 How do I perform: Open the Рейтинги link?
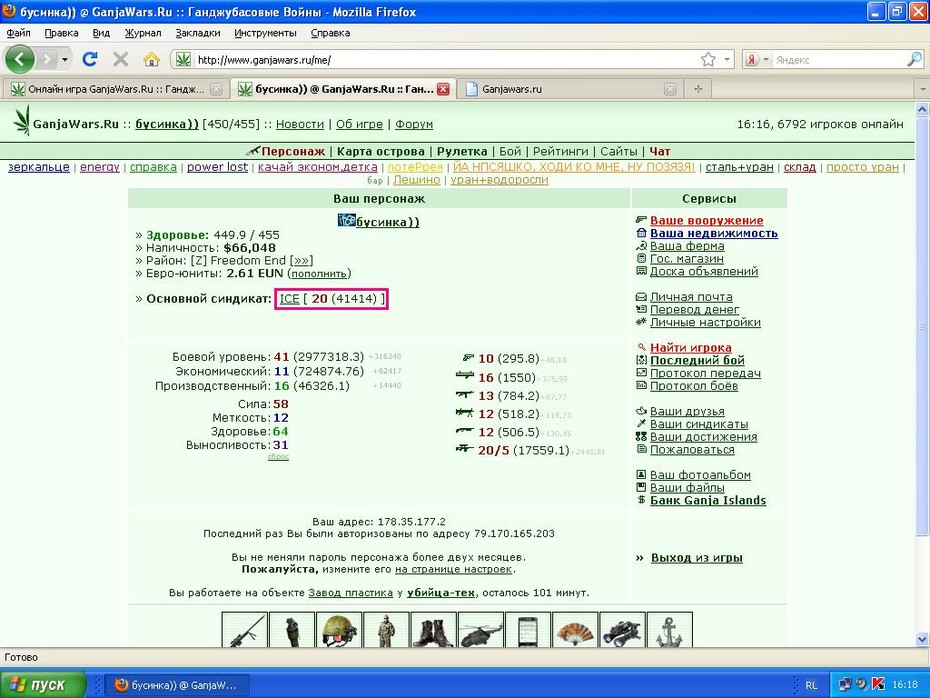coord(560,151)
